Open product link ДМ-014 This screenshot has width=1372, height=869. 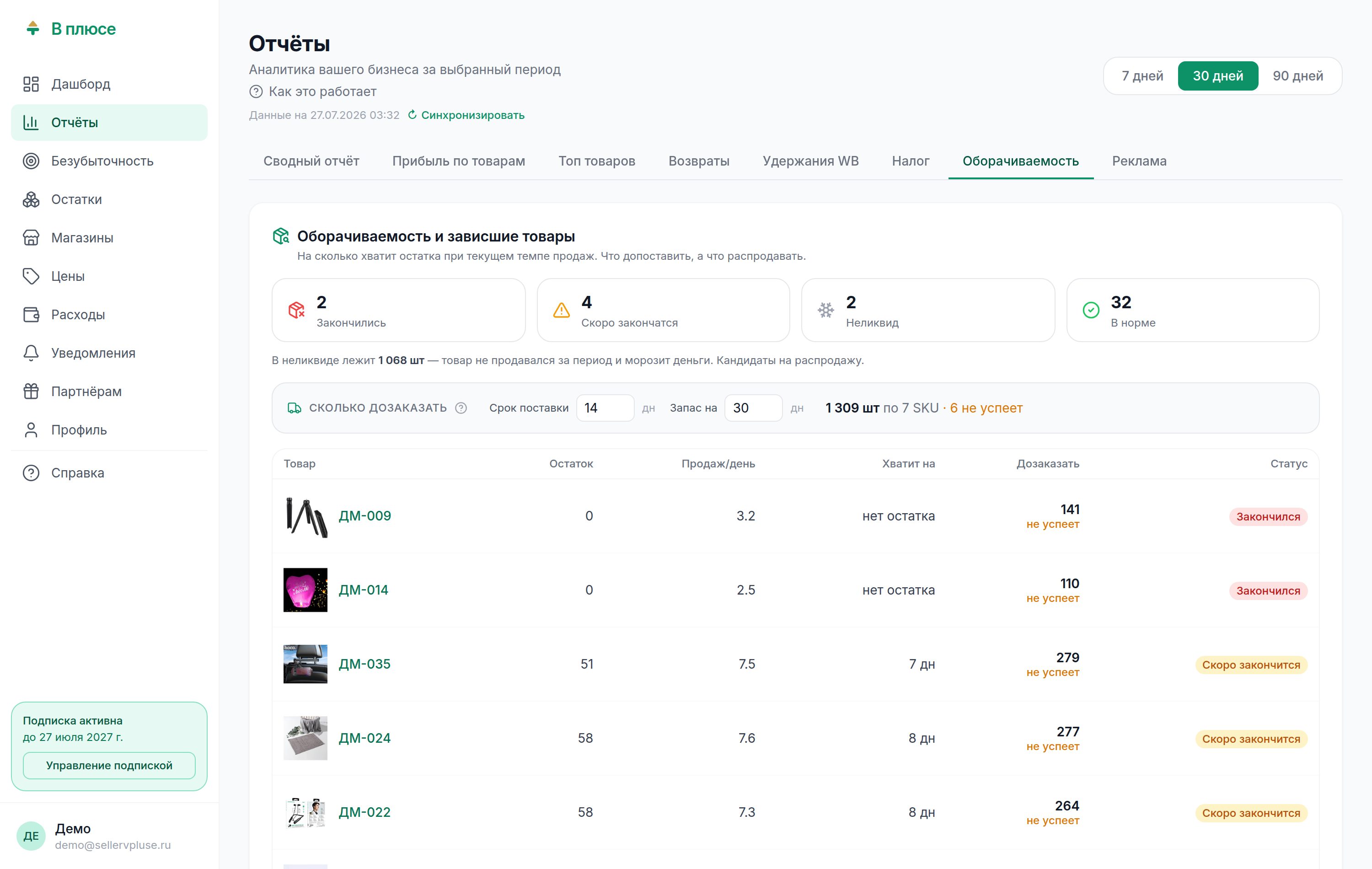point(364,590)
